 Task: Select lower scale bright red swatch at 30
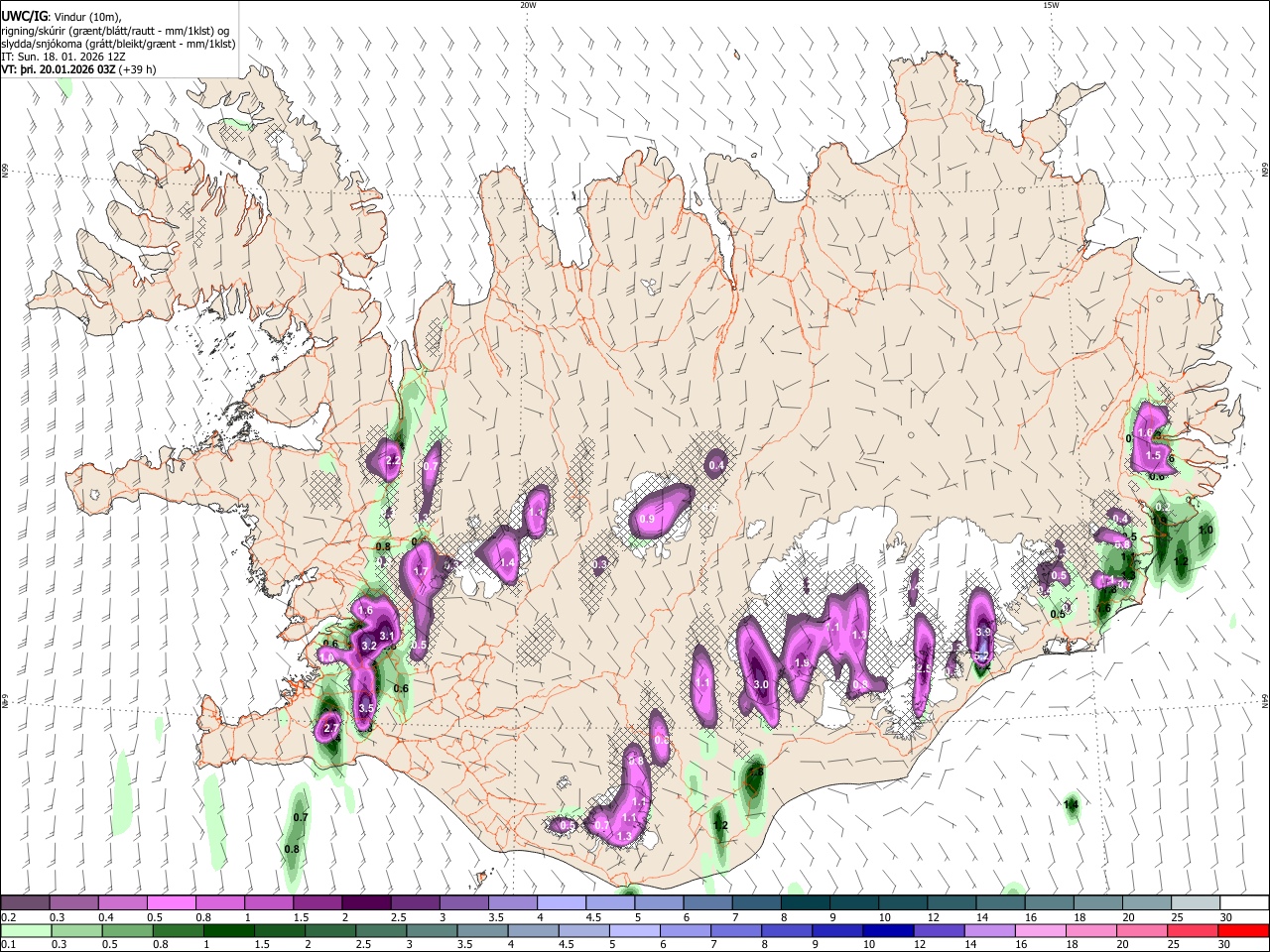click(x=1243, y=930)
